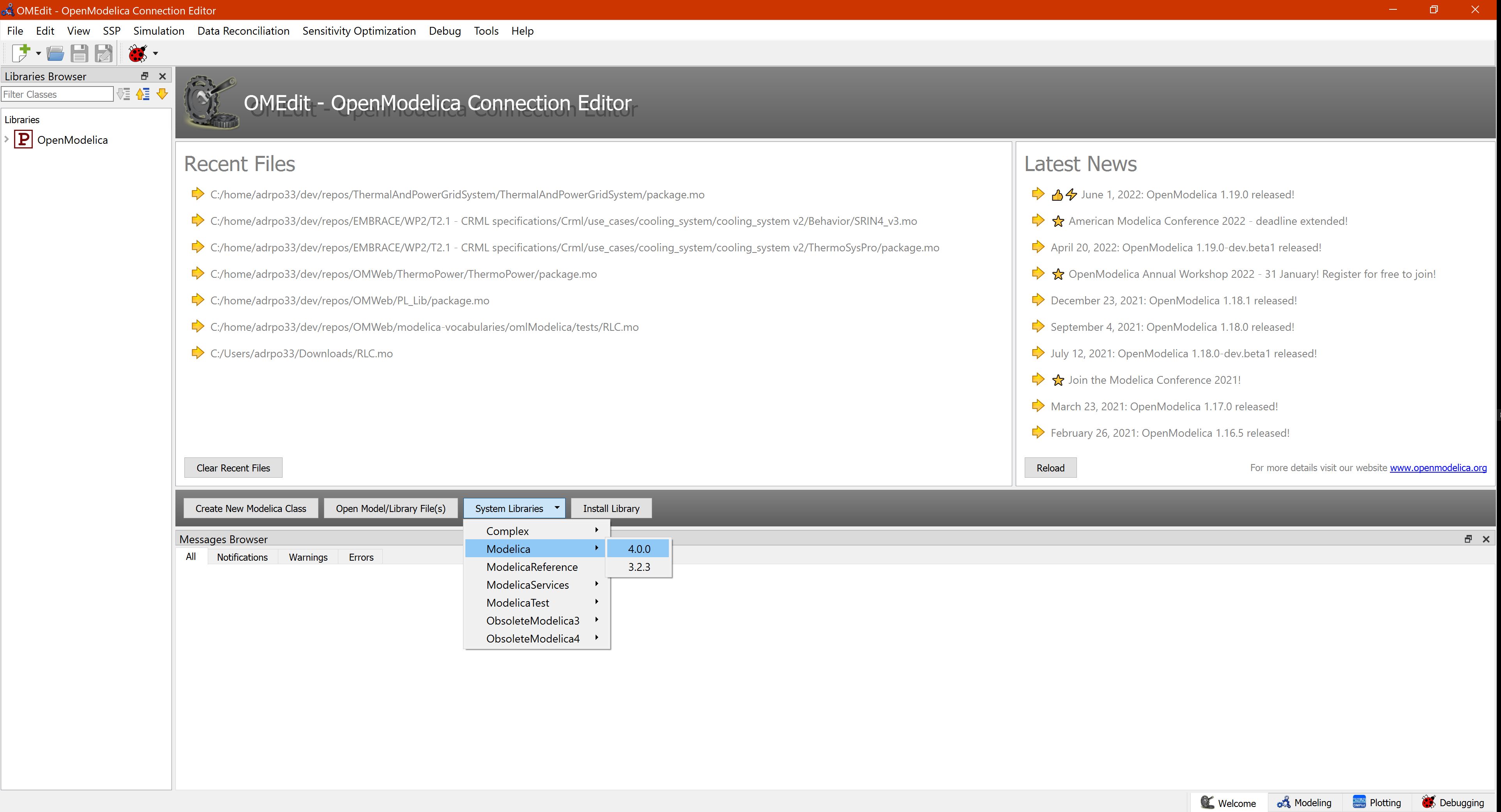Open a model file using the folder toolbar icon
1501x812 pixels.
55,53
